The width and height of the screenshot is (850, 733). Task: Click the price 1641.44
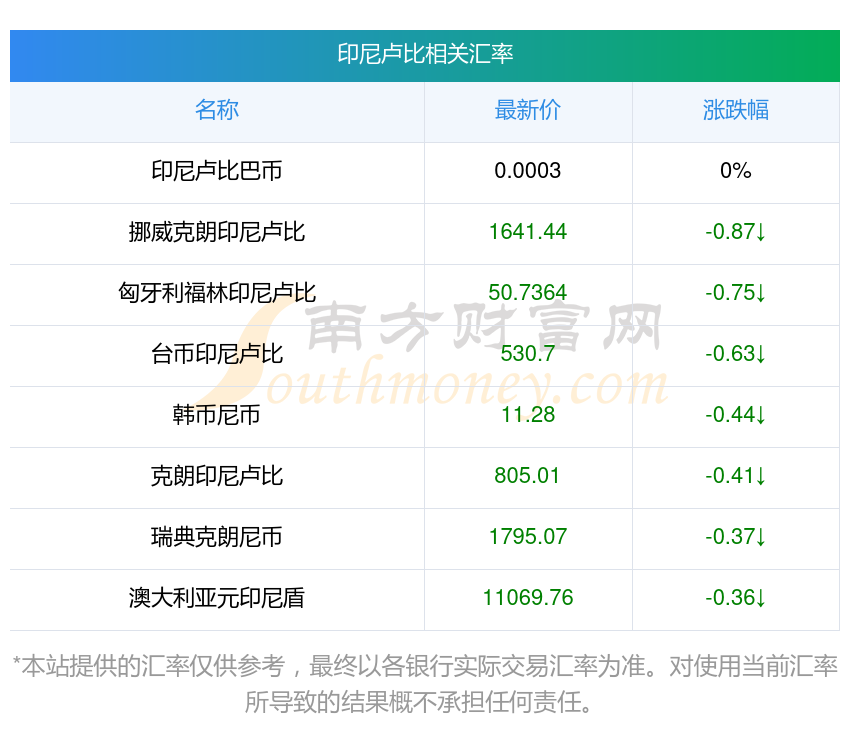click(x=527, y=232)
